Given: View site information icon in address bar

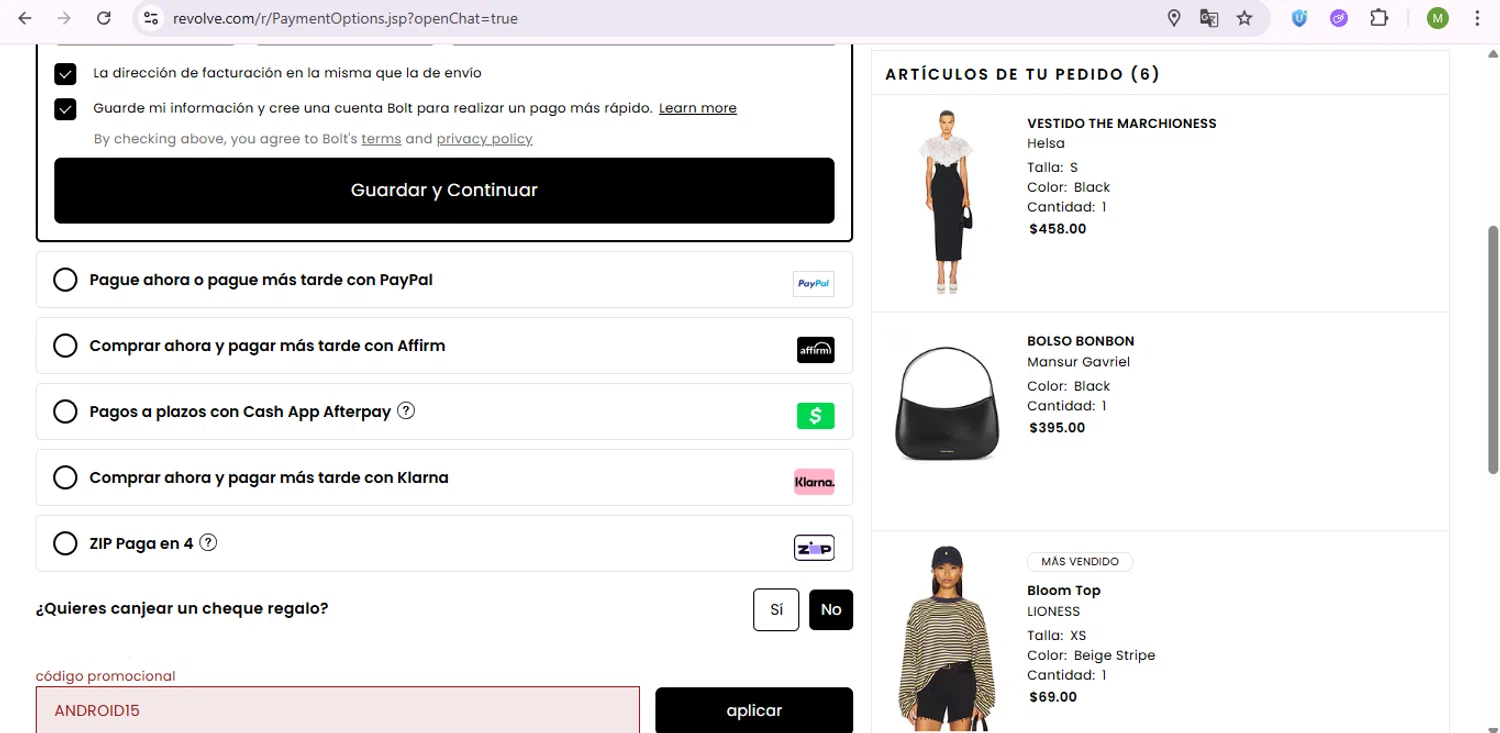Looking at the screenshot, I should [151, 18].
